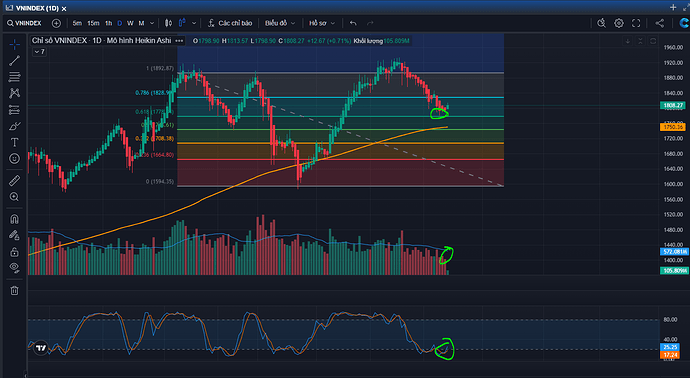Add symbol with the plus circle icon

tap(56, 23)
